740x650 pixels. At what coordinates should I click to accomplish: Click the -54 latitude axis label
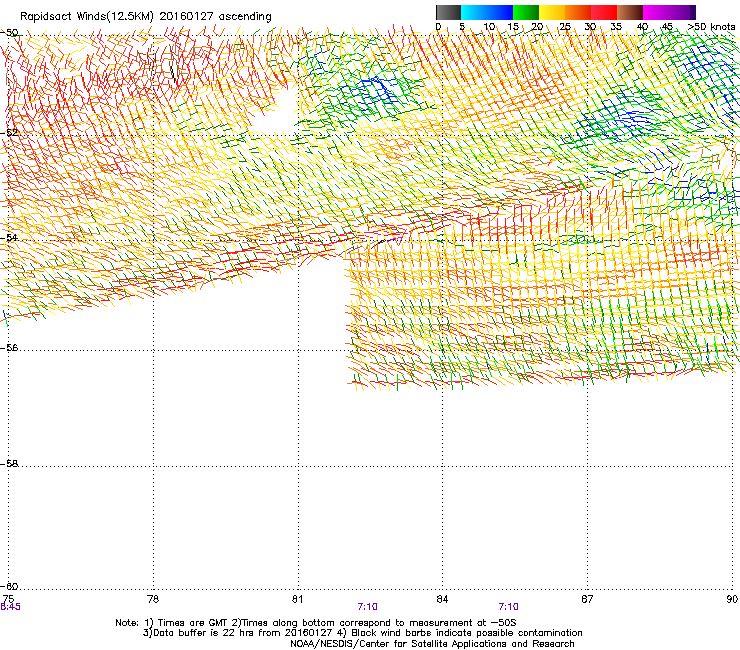coord(9,238)
